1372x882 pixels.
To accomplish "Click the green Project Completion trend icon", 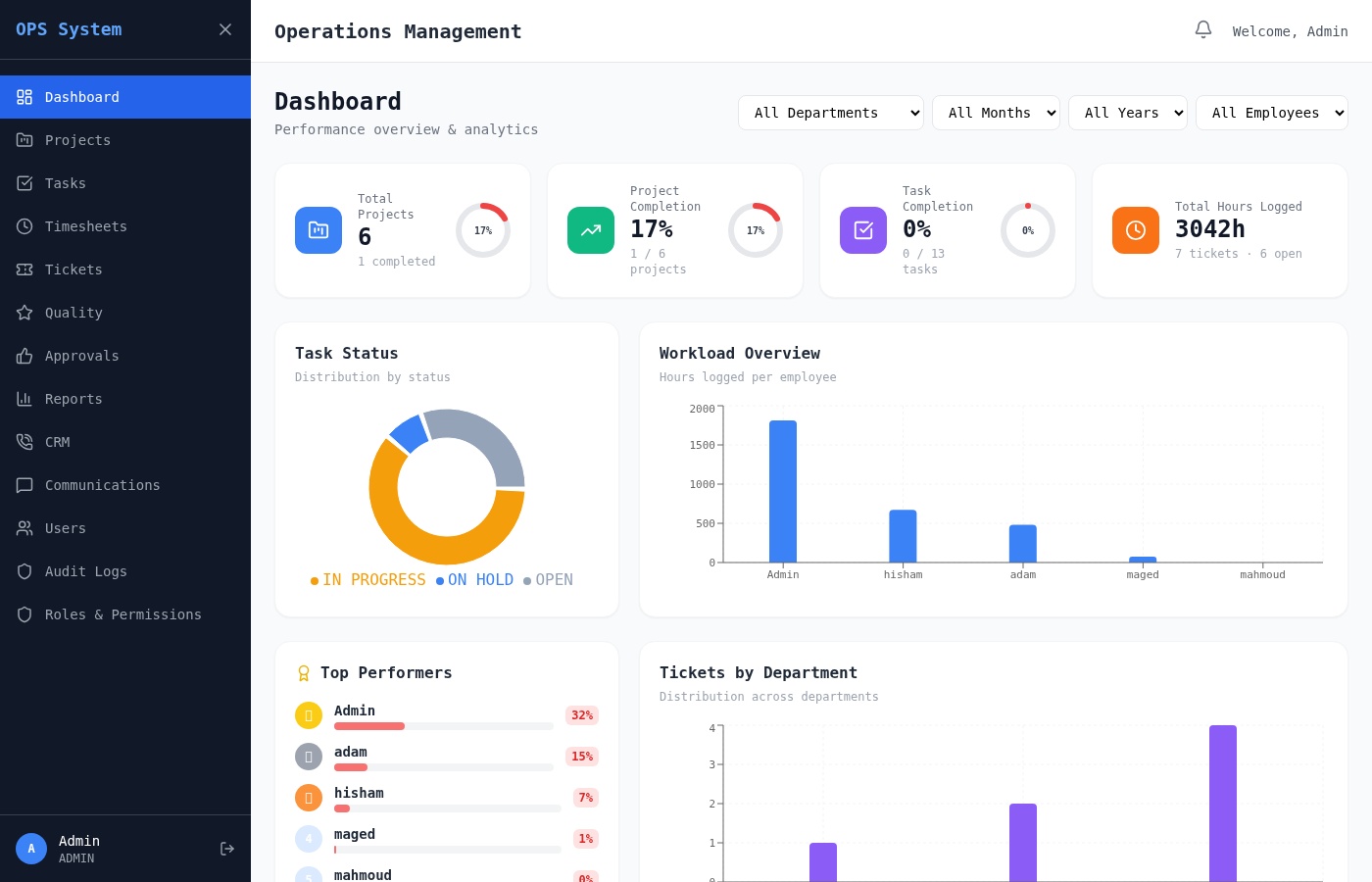I will (x=591, y=230).
